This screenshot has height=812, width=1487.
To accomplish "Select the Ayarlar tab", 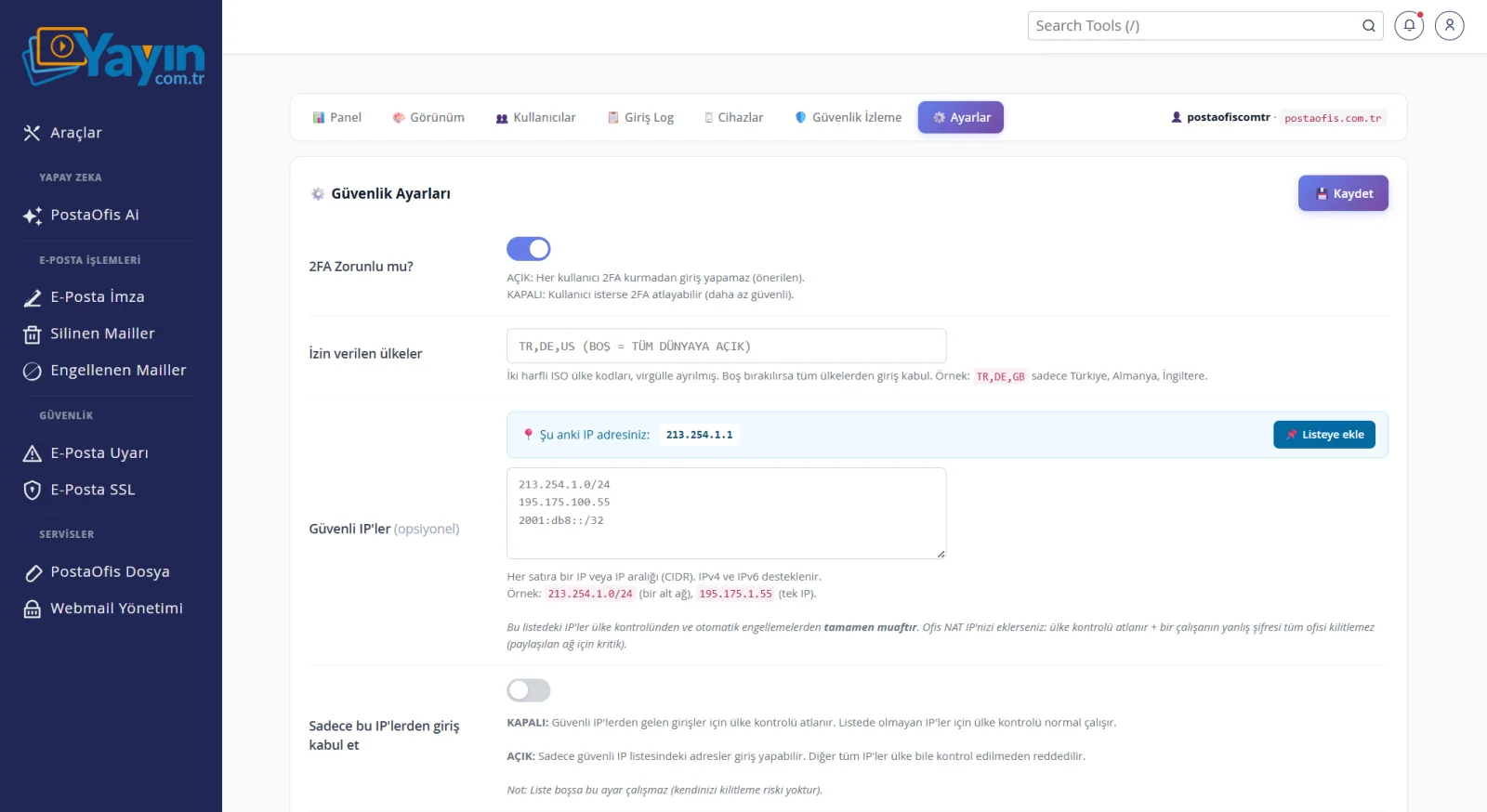I will (961, 118).
